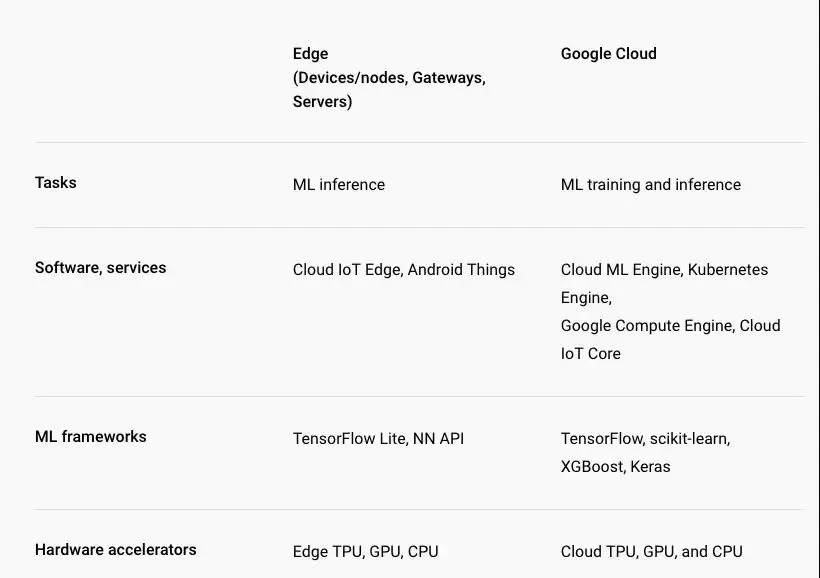Click the "Google Cloud" column header
The height and width of the screenshot is (578, 820).
[x=608, y=54]
